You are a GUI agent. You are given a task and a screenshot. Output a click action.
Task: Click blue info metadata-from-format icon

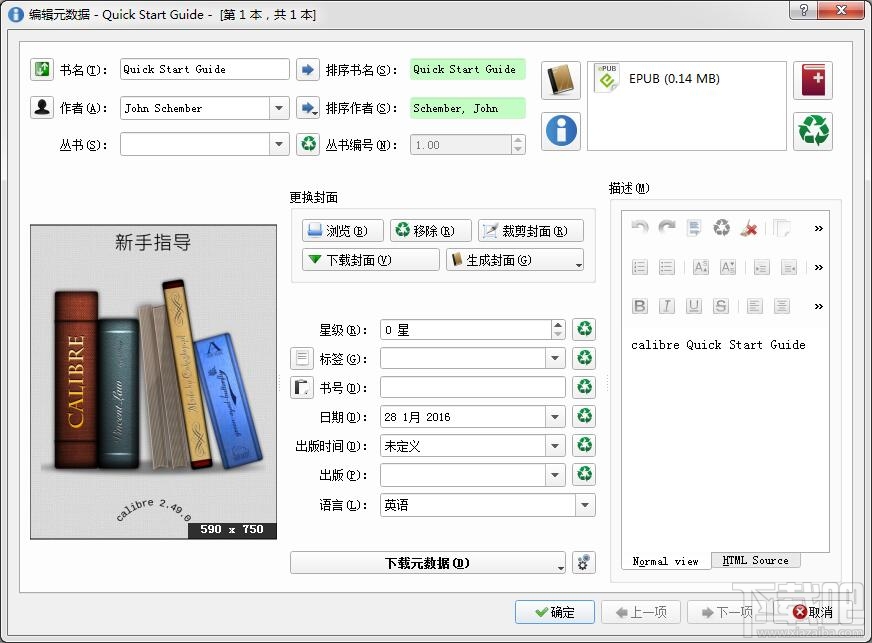click(561, 131)
